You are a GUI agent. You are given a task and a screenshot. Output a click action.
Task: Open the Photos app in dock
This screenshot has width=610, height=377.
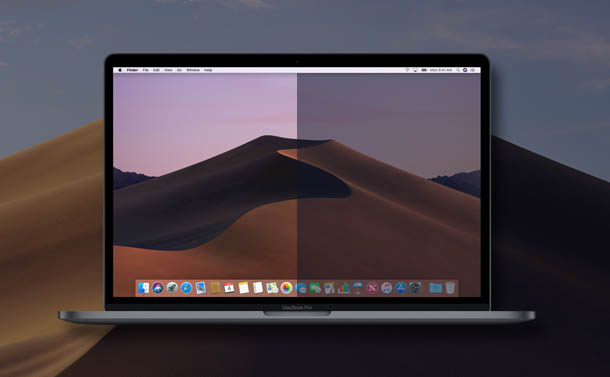pos(286,288)
